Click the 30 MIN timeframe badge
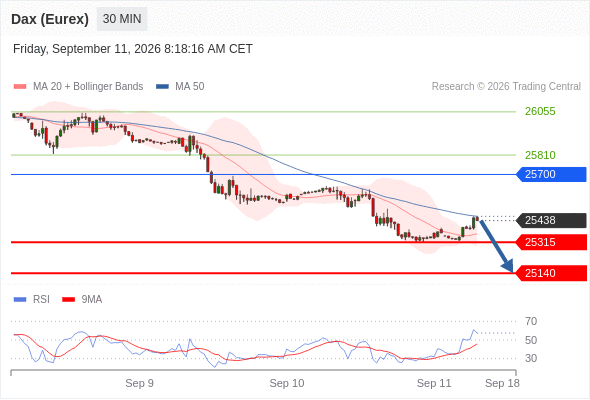The width and height of the screenshot is (590, 400). (122, 19)
